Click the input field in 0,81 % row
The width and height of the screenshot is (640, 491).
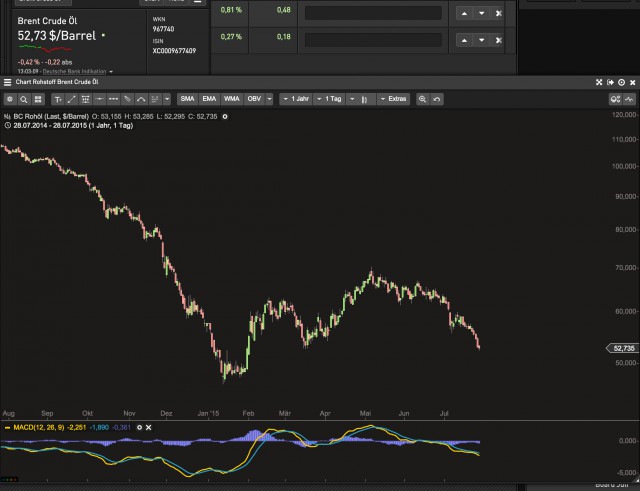(373, 13)
